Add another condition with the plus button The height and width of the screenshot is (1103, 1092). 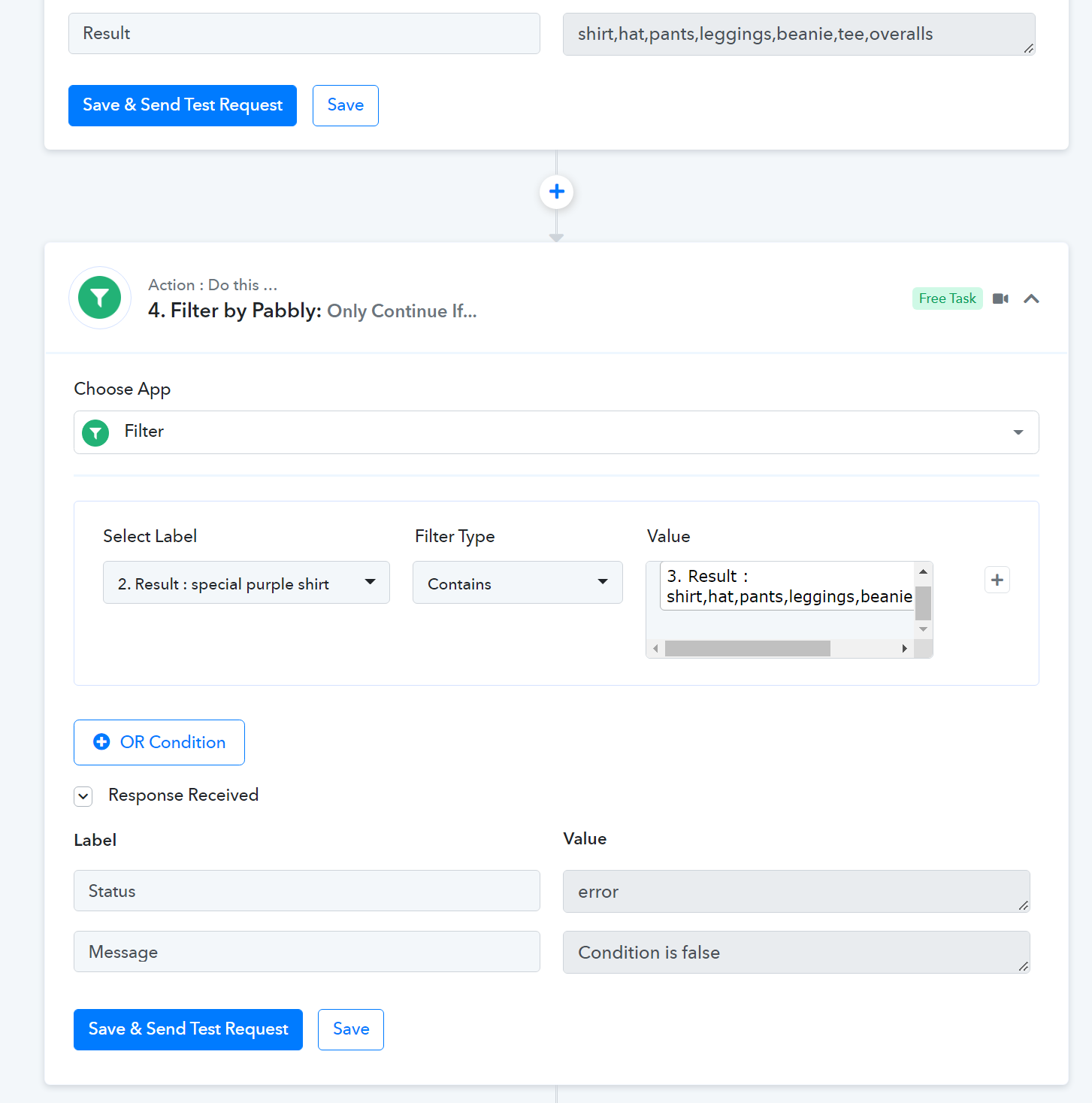click(x=997, y=580)
